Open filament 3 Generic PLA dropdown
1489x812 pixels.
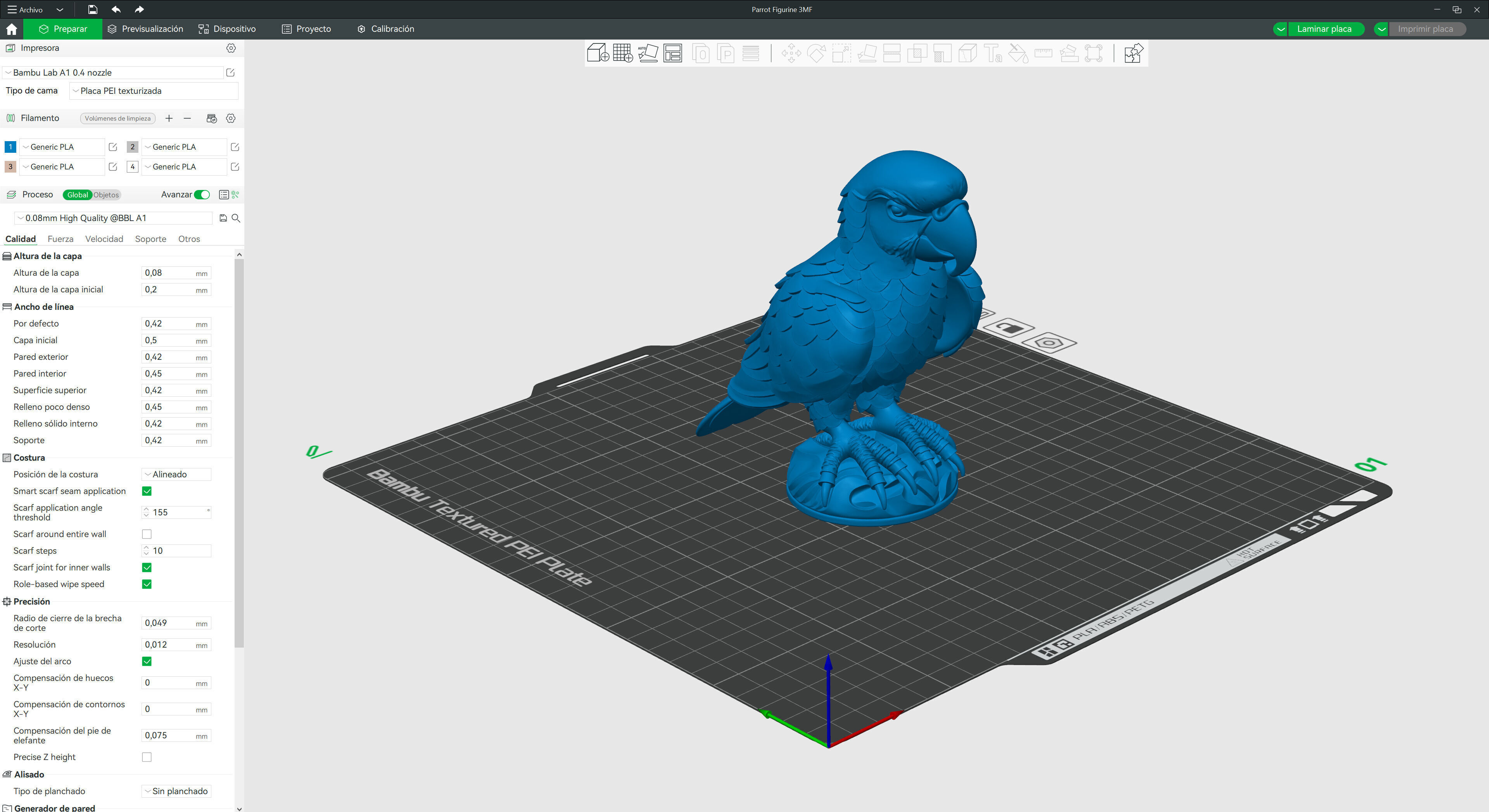click(x=62, y=166)
